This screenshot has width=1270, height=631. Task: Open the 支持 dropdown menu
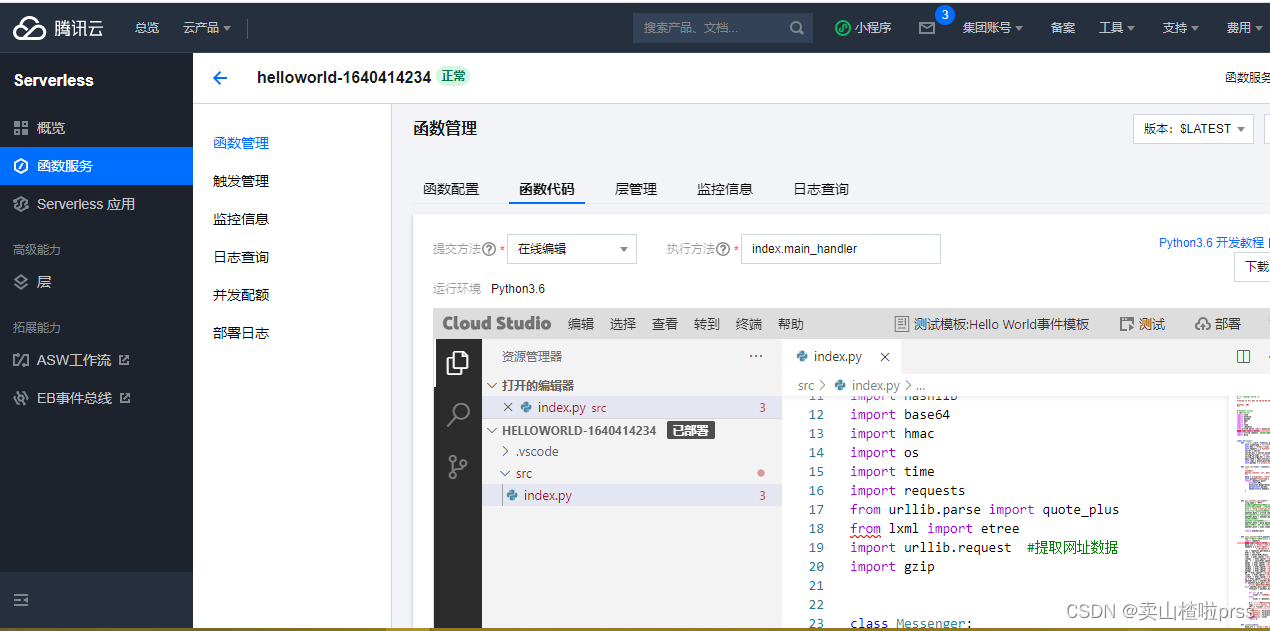[1180, 28]
